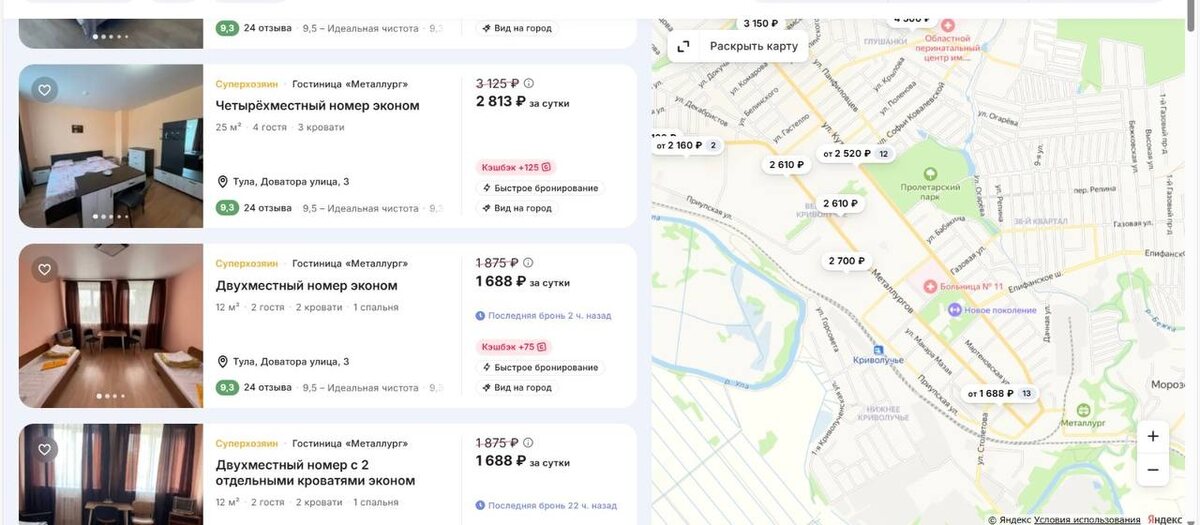
Task: Click Суперхозяин label on Четырёхместный номер card
Action: 247,84
